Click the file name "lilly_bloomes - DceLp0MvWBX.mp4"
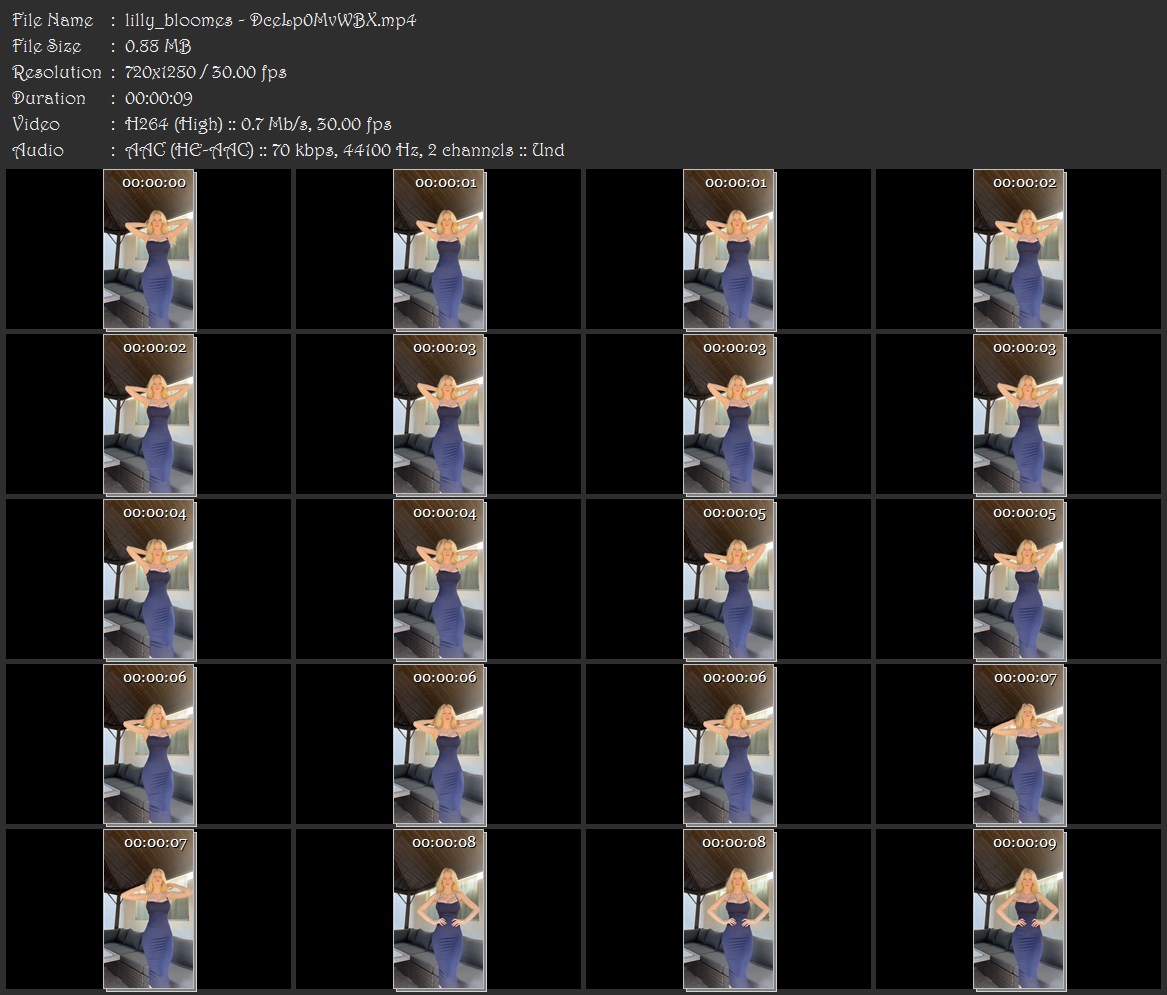Viewport: 1167px width, 995px height. (270, 20)
